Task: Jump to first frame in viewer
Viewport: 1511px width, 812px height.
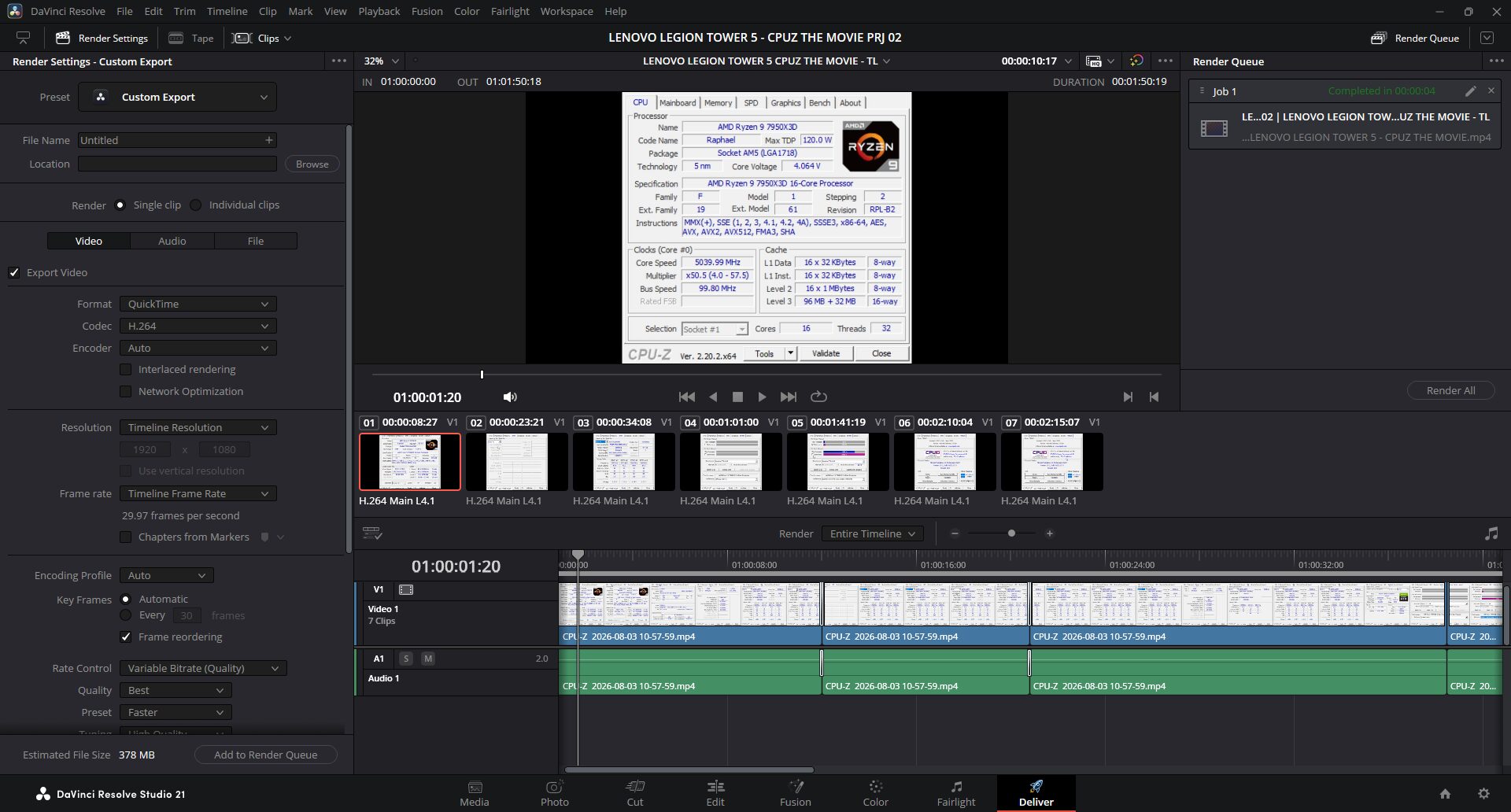Action: [687, 397]
